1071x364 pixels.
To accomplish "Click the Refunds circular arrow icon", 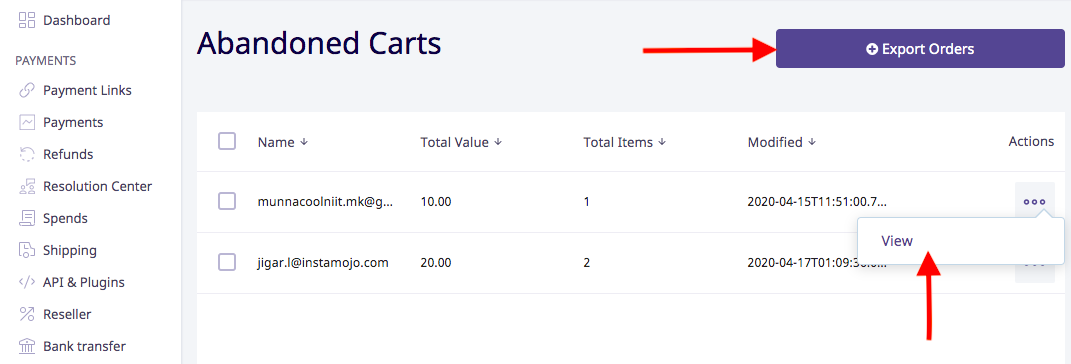I will pos(27,154).
